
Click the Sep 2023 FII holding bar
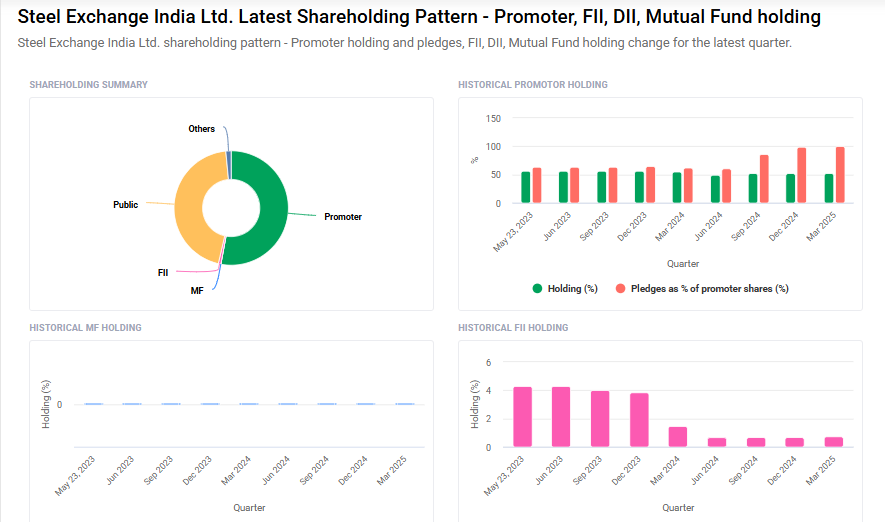[x=600, y=419]
